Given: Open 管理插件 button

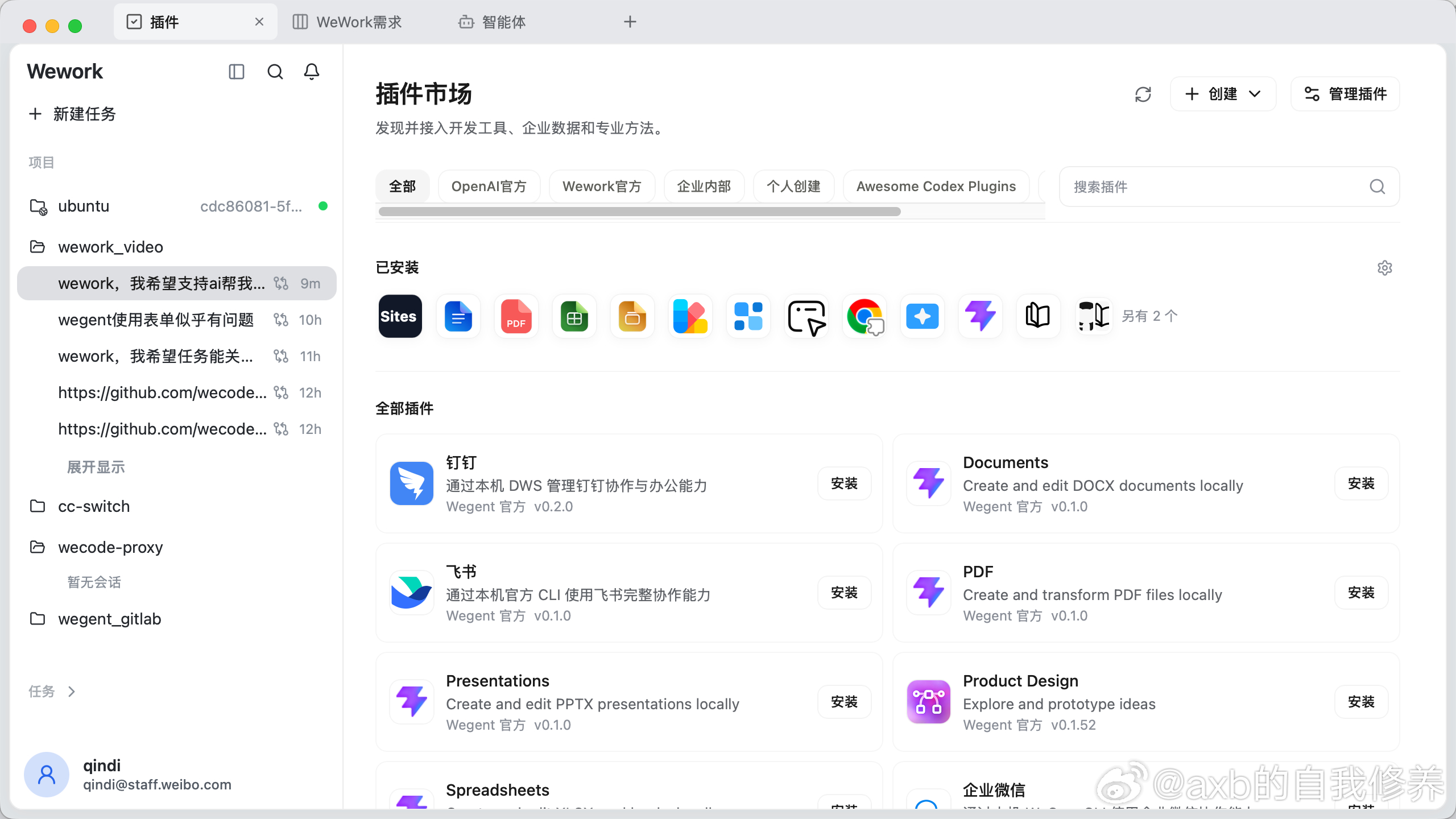Looking at the screenshot, I should tap(1345, 94).
